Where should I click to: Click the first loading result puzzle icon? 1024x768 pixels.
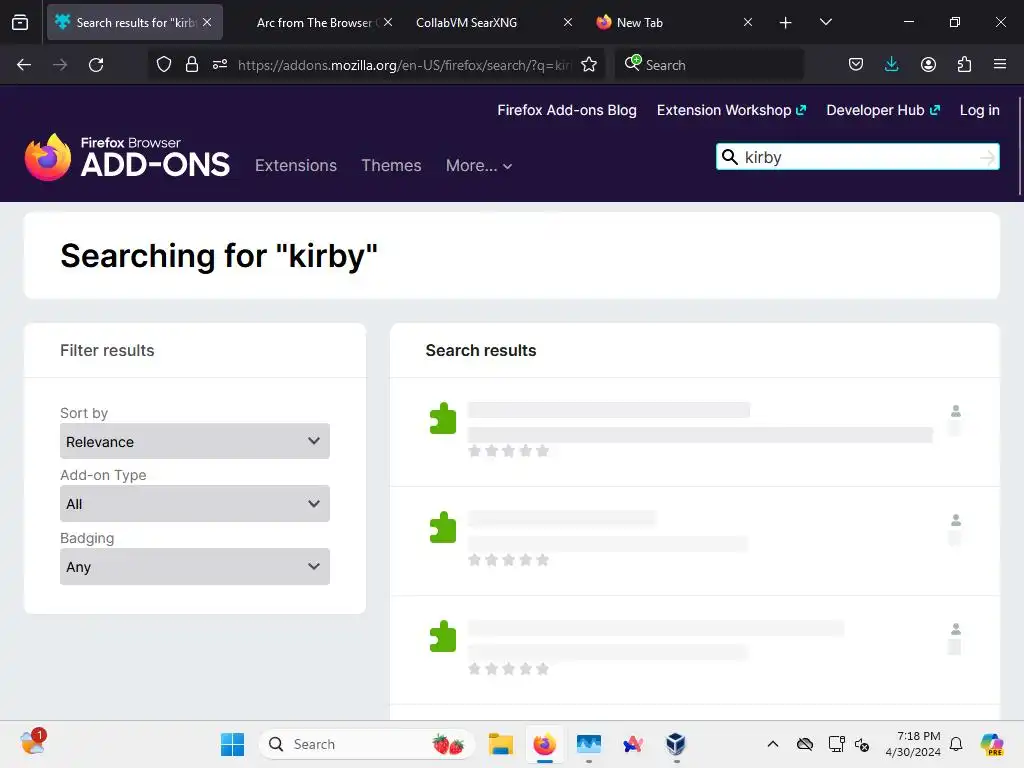pyautogui.click(x=443, y=418)
